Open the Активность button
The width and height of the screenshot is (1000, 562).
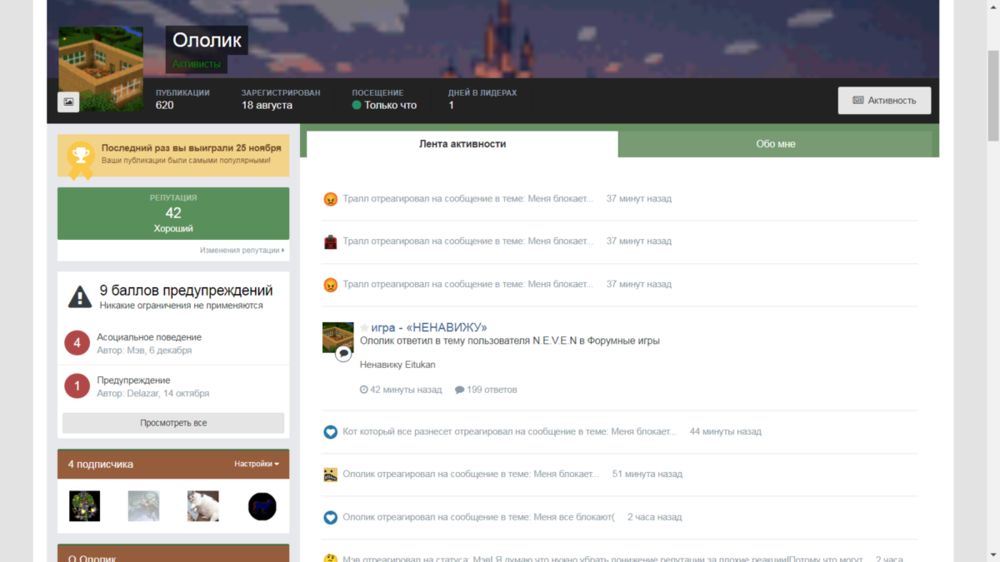pyautogui.click(x=884, y=100)
